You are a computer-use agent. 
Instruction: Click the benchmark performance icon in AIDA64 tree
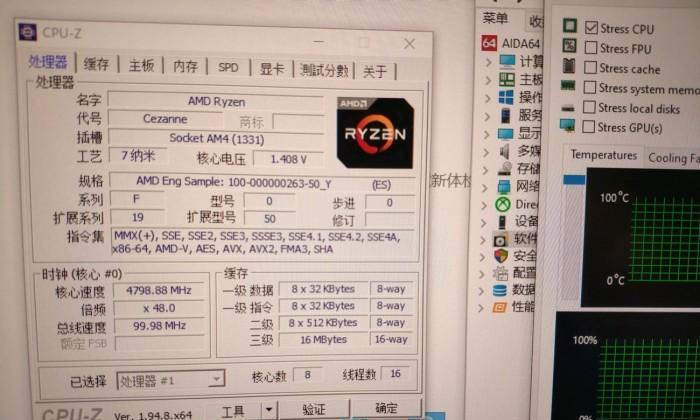pyautogui.click(x=500, y=307)
